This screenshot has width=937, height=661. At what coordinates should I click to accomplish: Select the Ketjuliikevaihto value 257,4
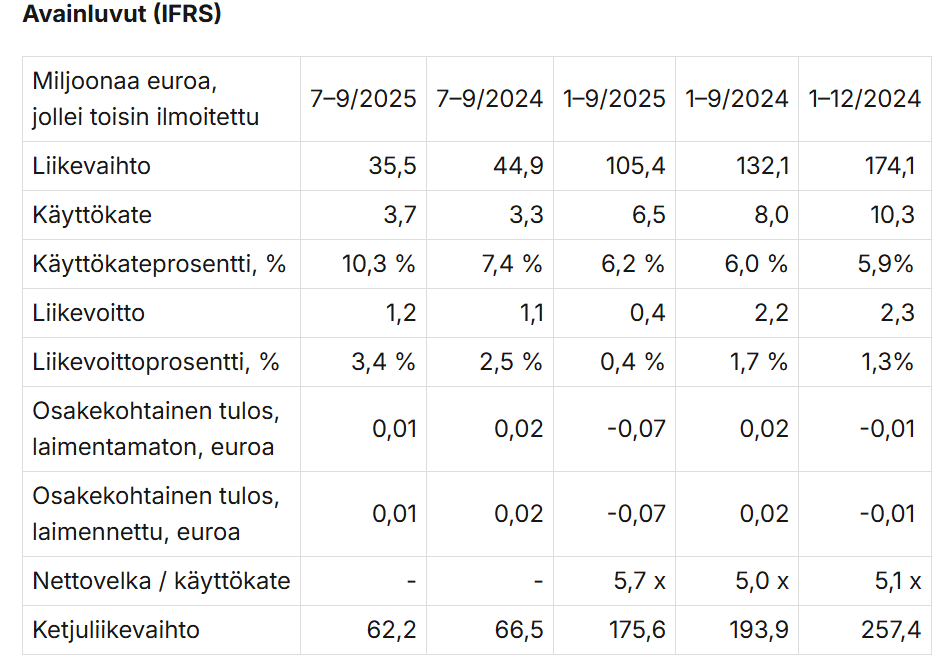(x=888, y=630)
